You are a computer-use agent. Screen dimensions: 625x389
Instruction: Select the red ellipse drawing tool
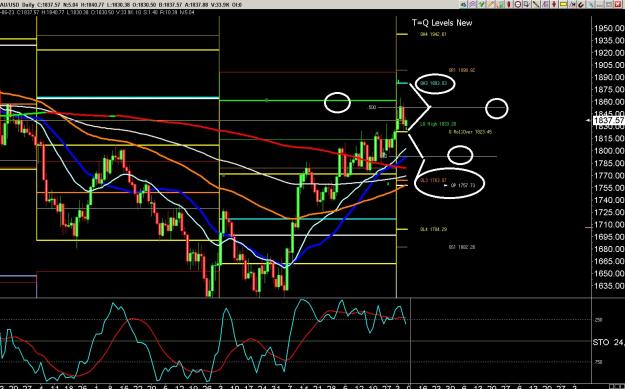(x=509, y=4)
